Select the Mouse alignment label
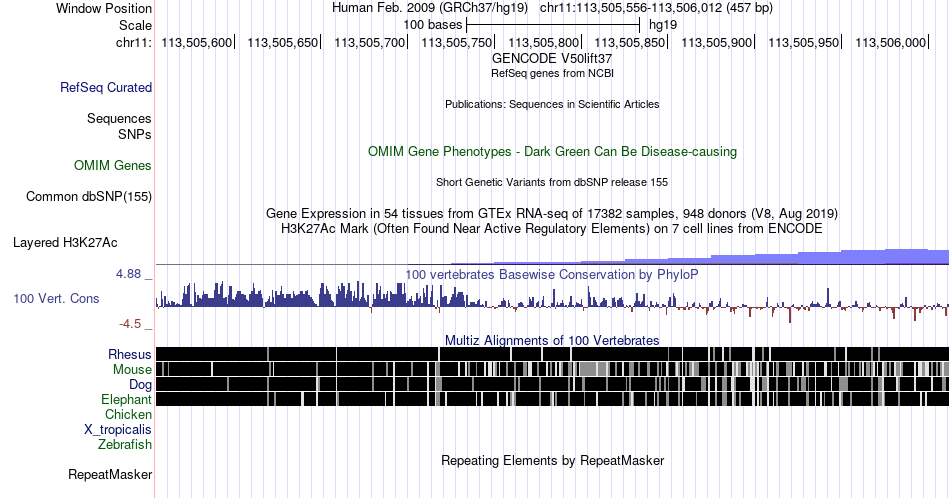Screen dimensions: 950x498 pos(132,370)
